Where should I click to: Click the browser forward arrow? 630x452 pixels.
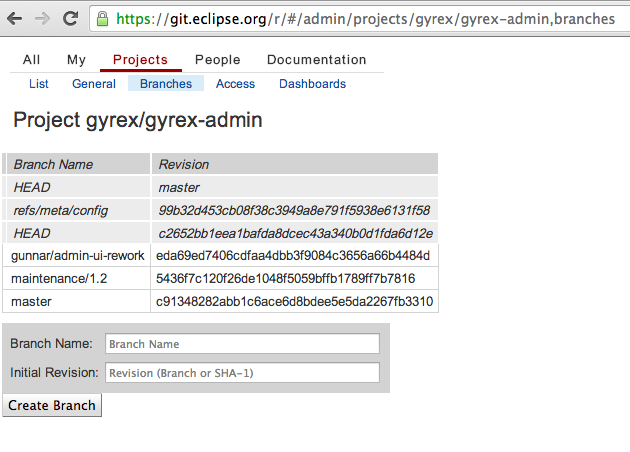42,18
